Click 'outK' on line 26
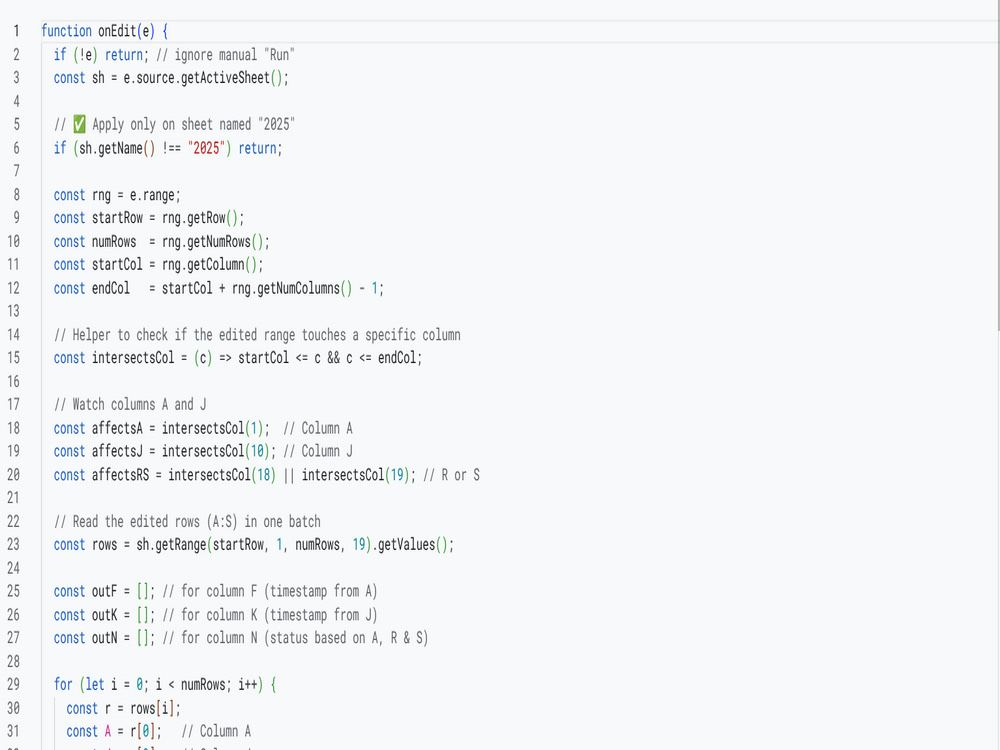Screen dimensions: 1000x750 click(104, 615)
